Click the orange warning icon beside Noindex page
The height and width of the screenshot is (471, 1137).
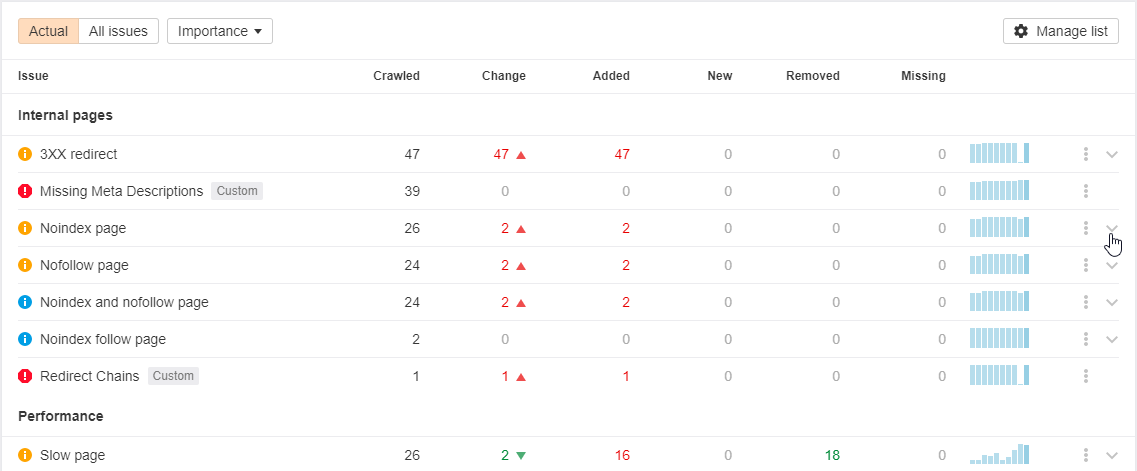[x=25, y=228]
